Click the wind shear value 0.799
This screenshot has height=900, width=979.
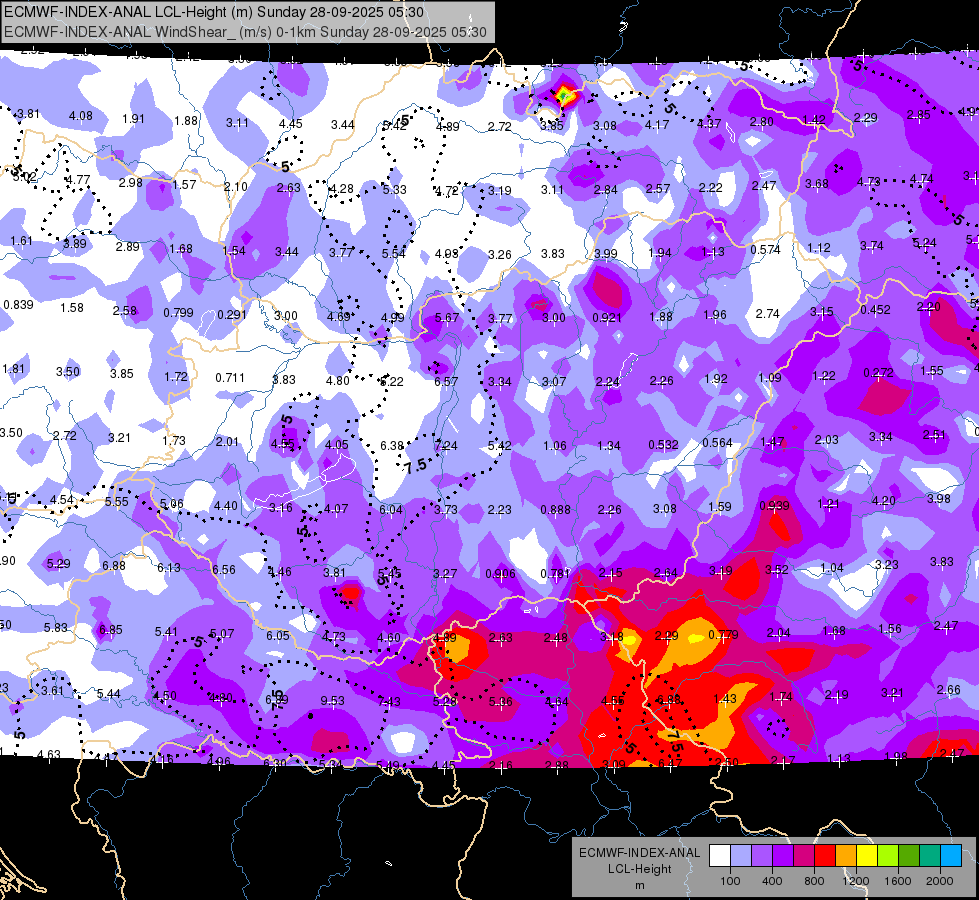(179, 312)
